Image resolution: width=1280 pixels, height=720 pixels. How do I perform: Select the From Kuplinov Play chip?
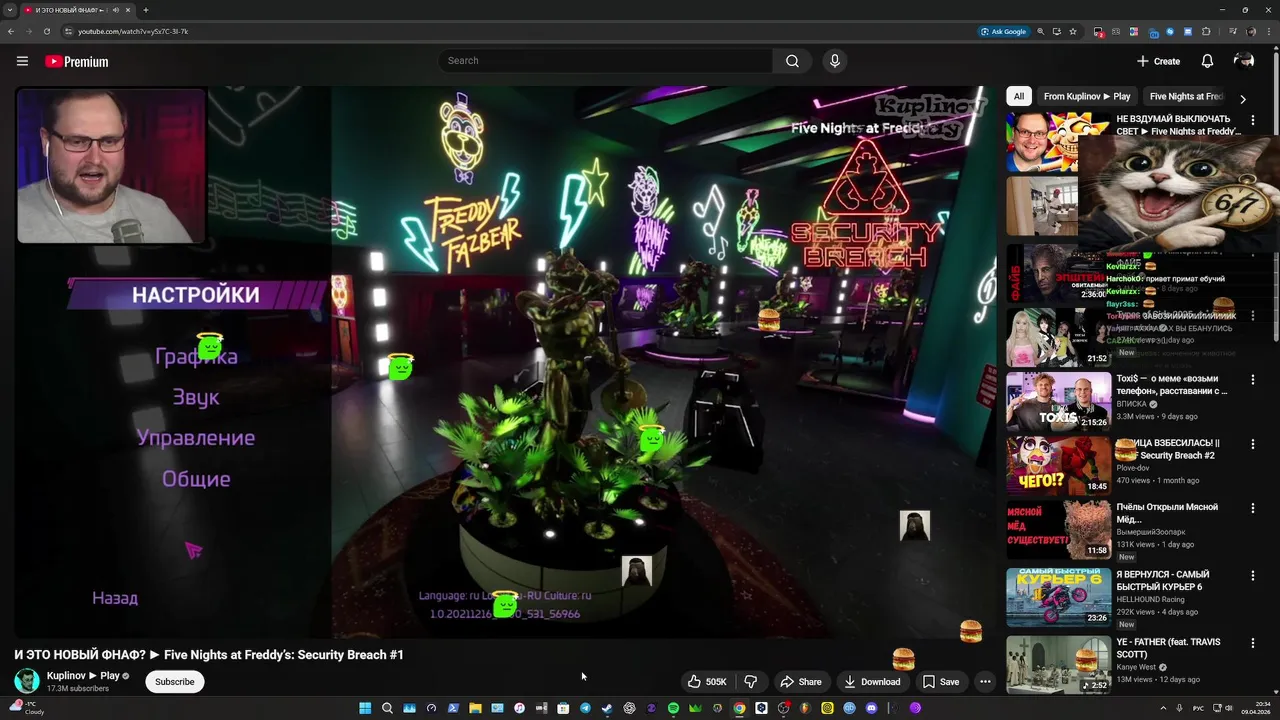(x=1087, y=96)
